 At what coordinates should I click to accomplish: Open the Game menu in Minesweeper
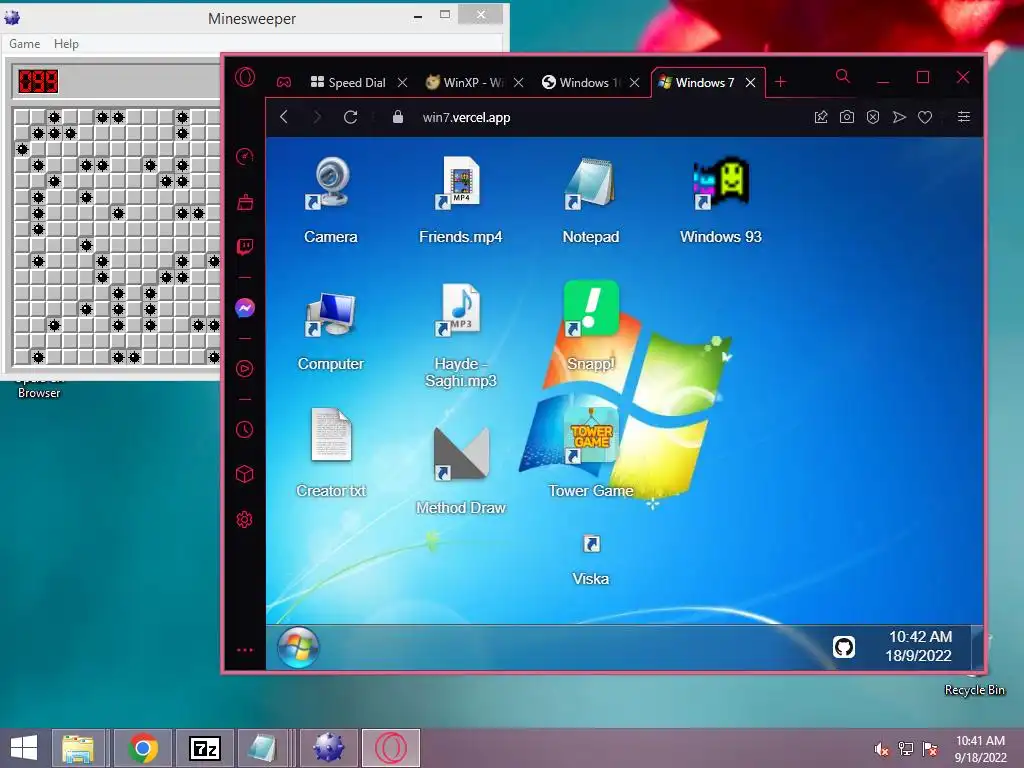[x=25, y=44]
